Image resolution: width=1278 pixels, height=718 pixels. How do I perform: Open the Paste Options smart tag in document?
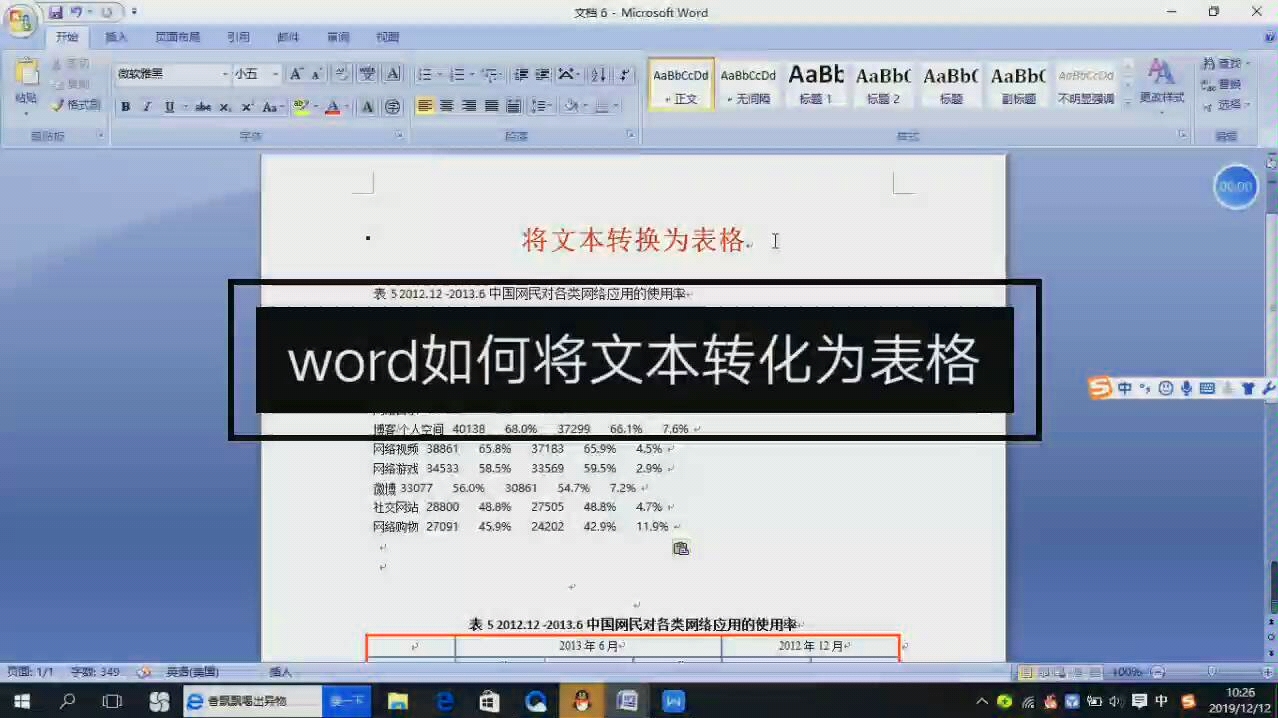681,548
